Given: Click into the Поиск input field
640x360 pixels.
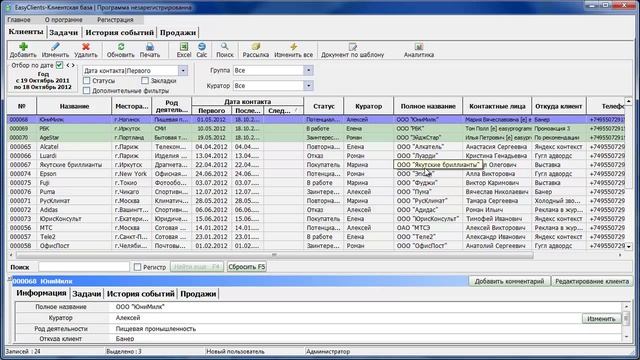Looking at the screenshot, I should point(84,267).
